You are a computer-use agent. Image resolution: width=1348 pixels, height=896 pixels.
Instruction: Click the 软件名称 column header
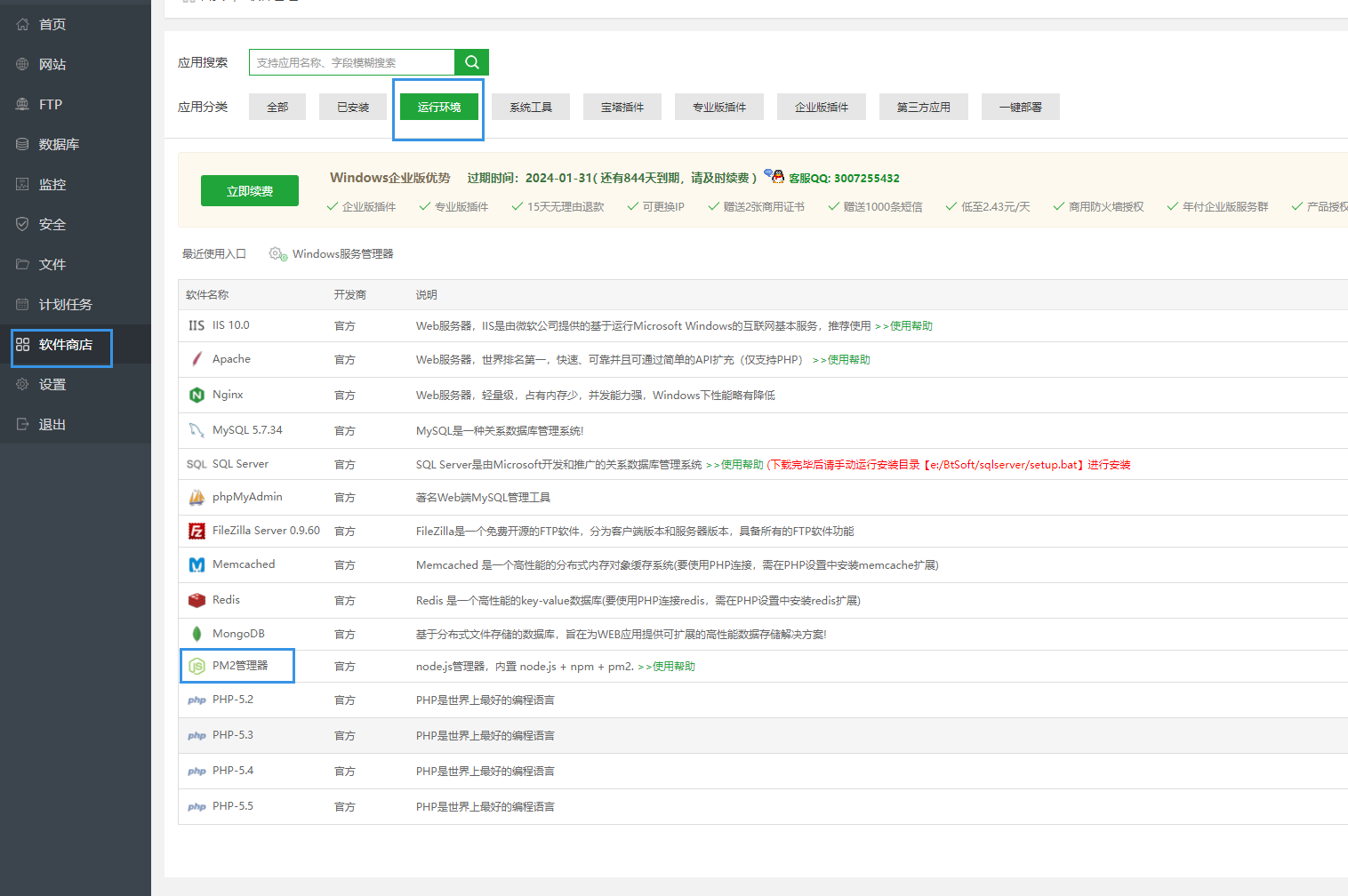[207, 295]
